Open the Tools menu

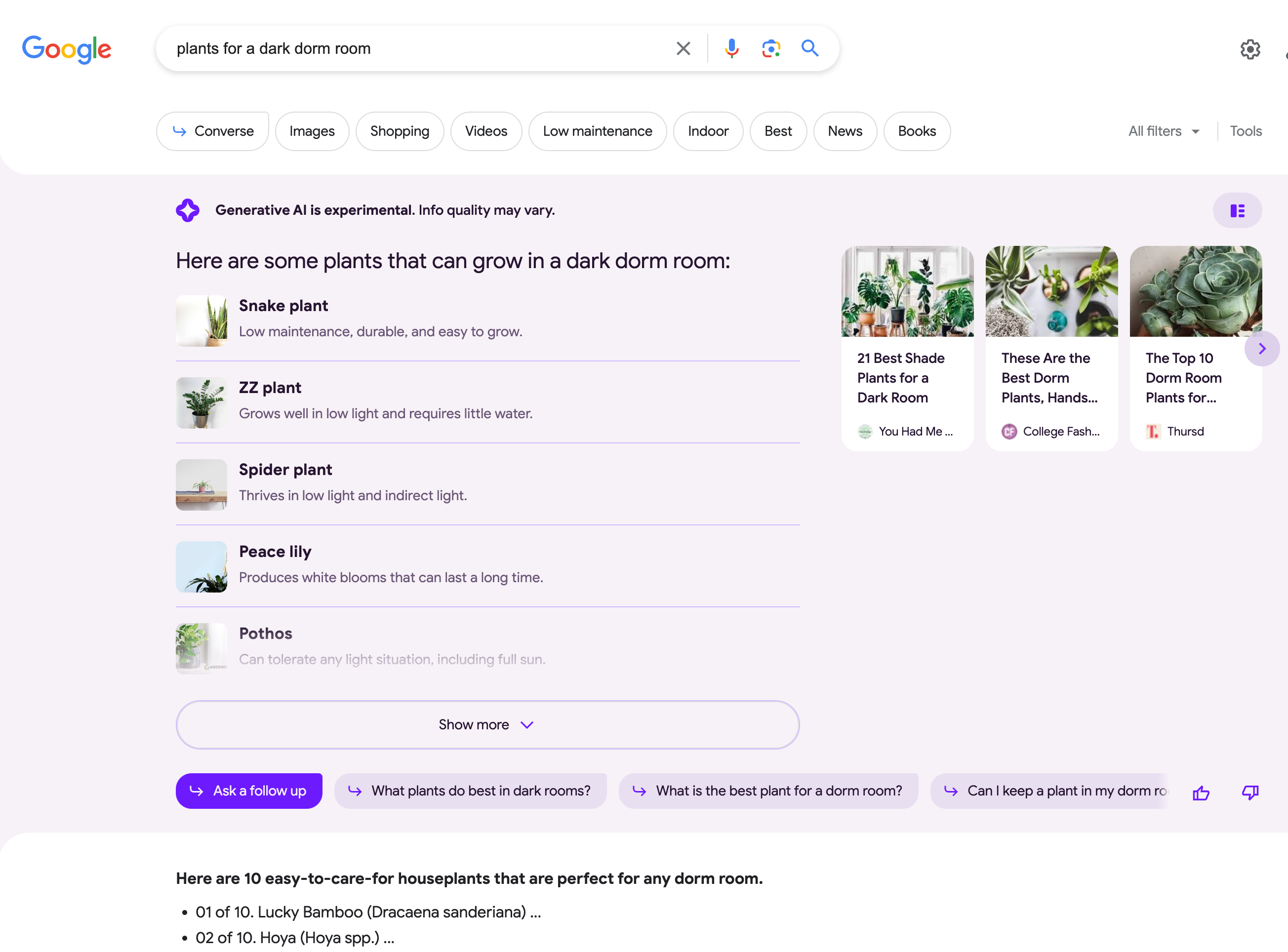1246,131
